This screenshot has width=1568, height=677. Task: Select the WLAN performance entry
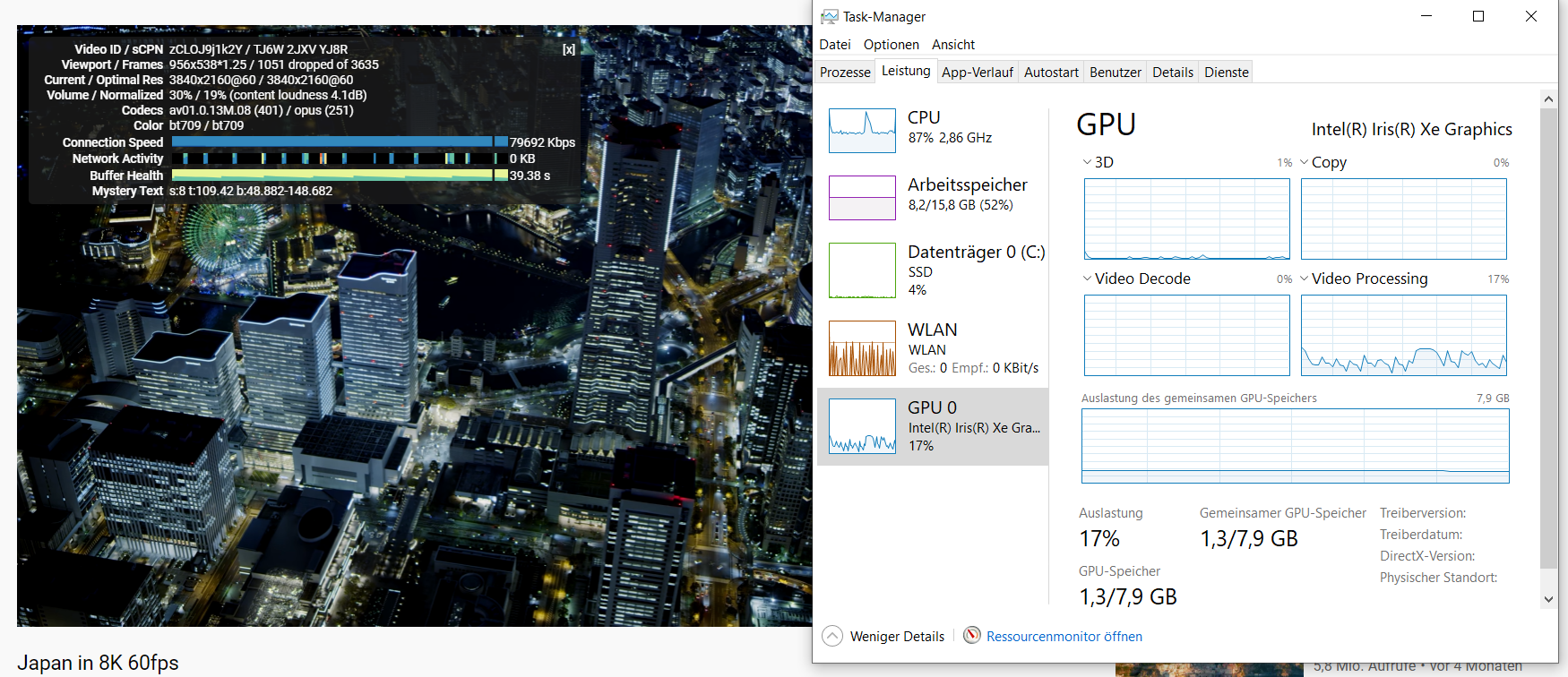pos(933,348)
